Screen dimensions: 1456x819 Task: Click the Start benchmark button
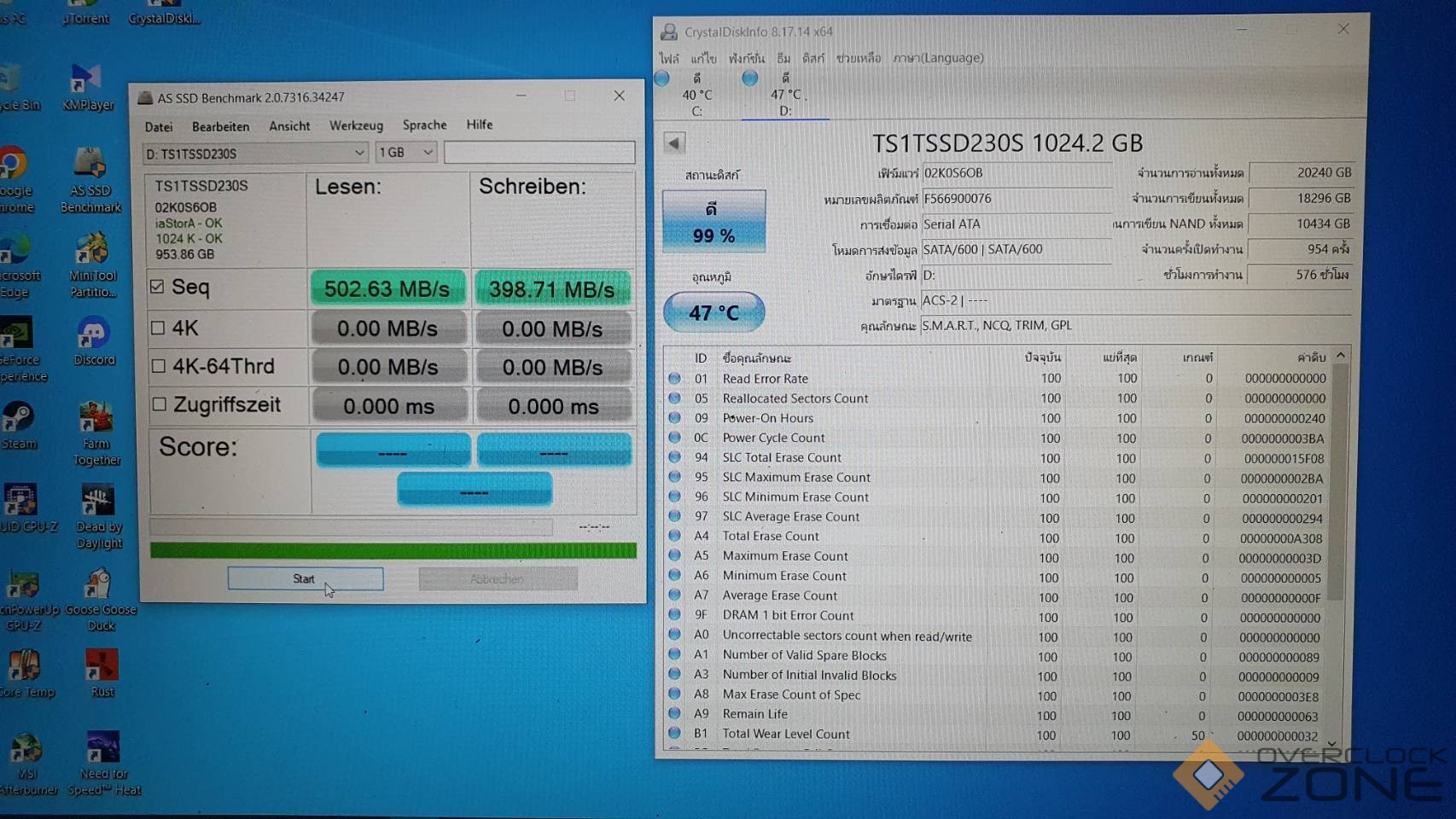tap(305, 578)
